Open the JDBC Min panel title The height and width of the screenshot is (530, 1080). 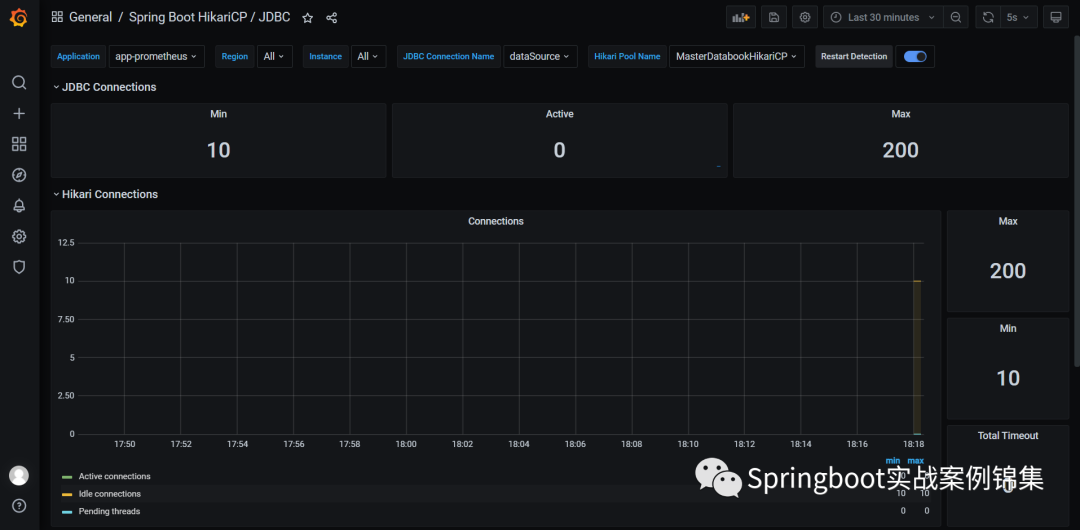pos(218,114)
